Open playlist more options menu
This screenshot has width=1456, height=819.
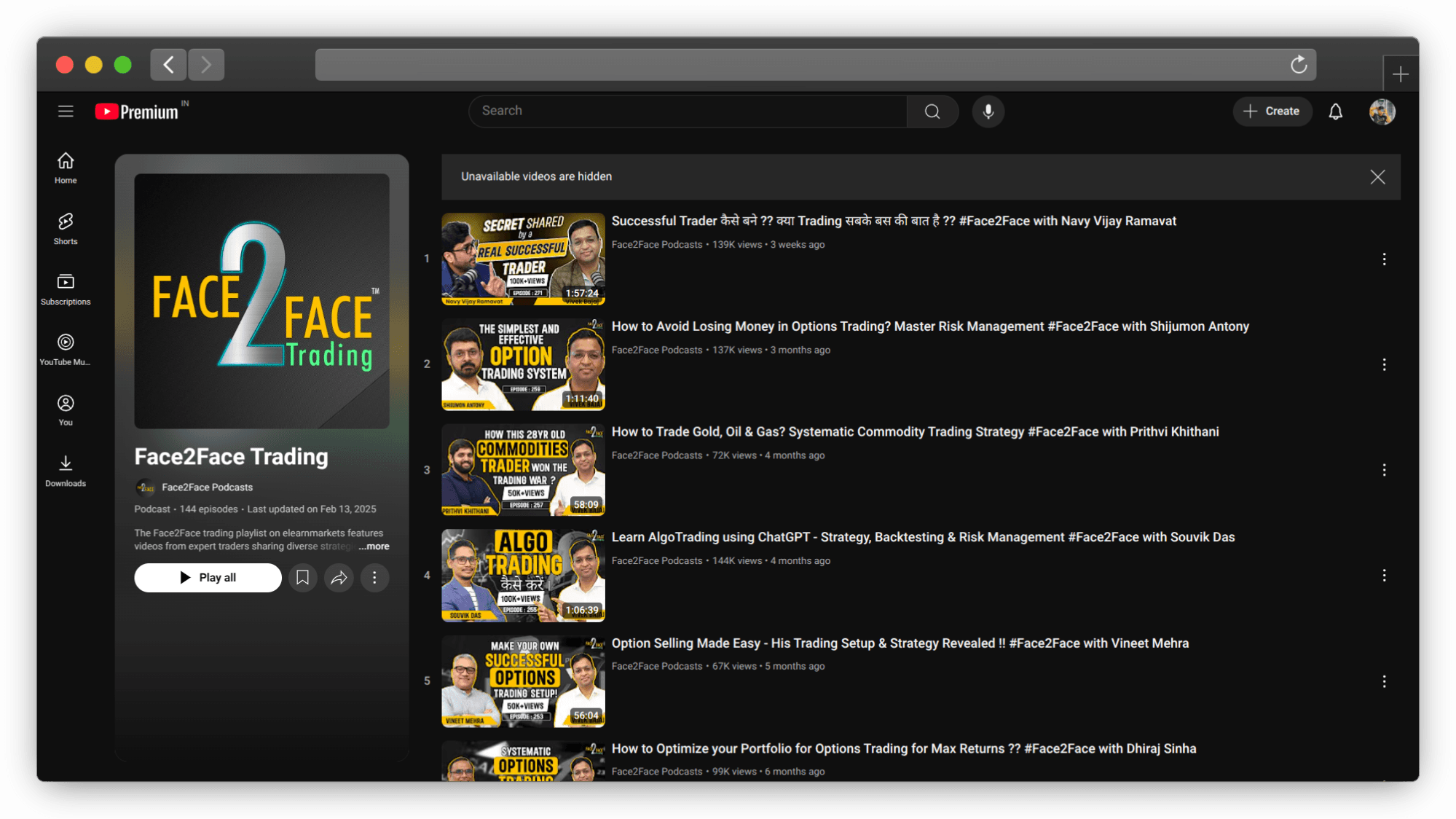(x=374, y=578)
